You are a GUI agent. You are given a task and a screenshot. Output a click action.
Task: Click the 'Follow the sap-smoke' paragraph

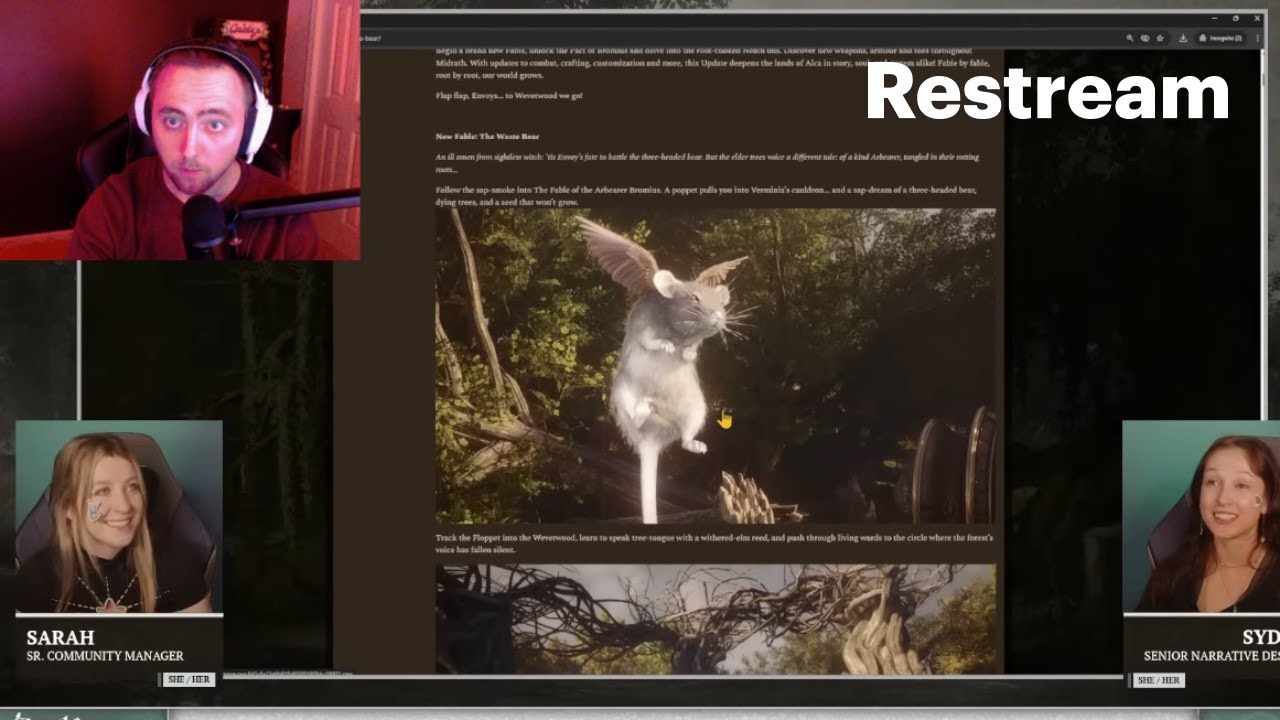706,195
